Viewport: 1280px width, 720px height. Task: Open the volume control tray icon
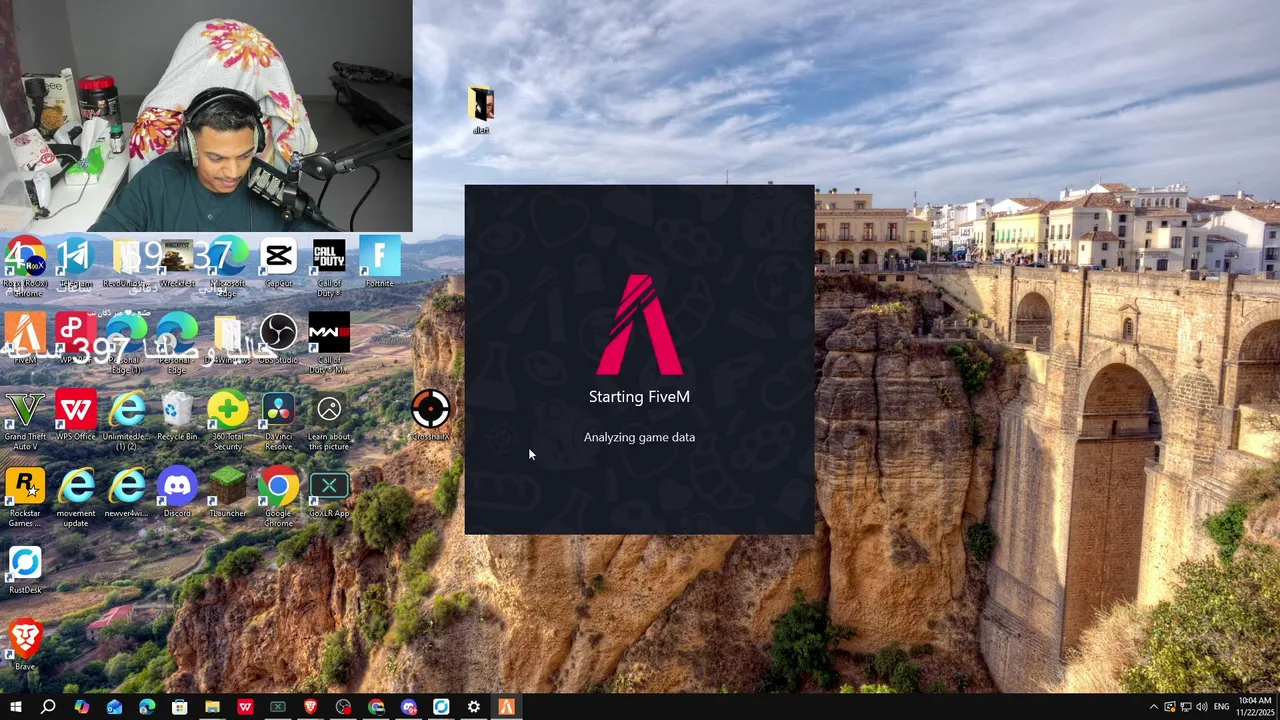[x=1201, y=707]
